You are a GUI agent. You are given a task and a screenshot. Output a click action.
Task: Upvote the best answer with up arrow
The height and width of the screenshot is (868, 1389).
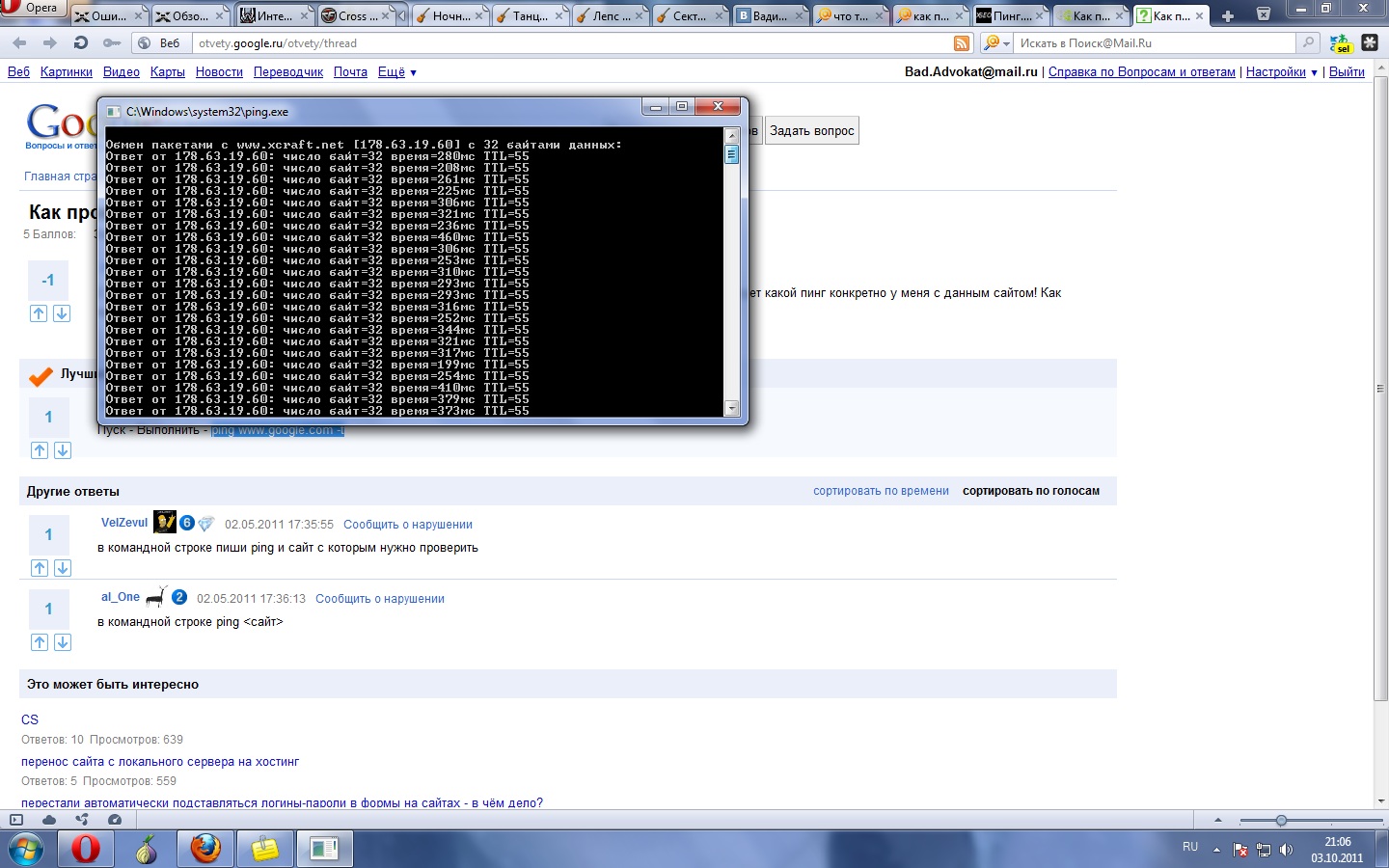(x=40, y=450)
